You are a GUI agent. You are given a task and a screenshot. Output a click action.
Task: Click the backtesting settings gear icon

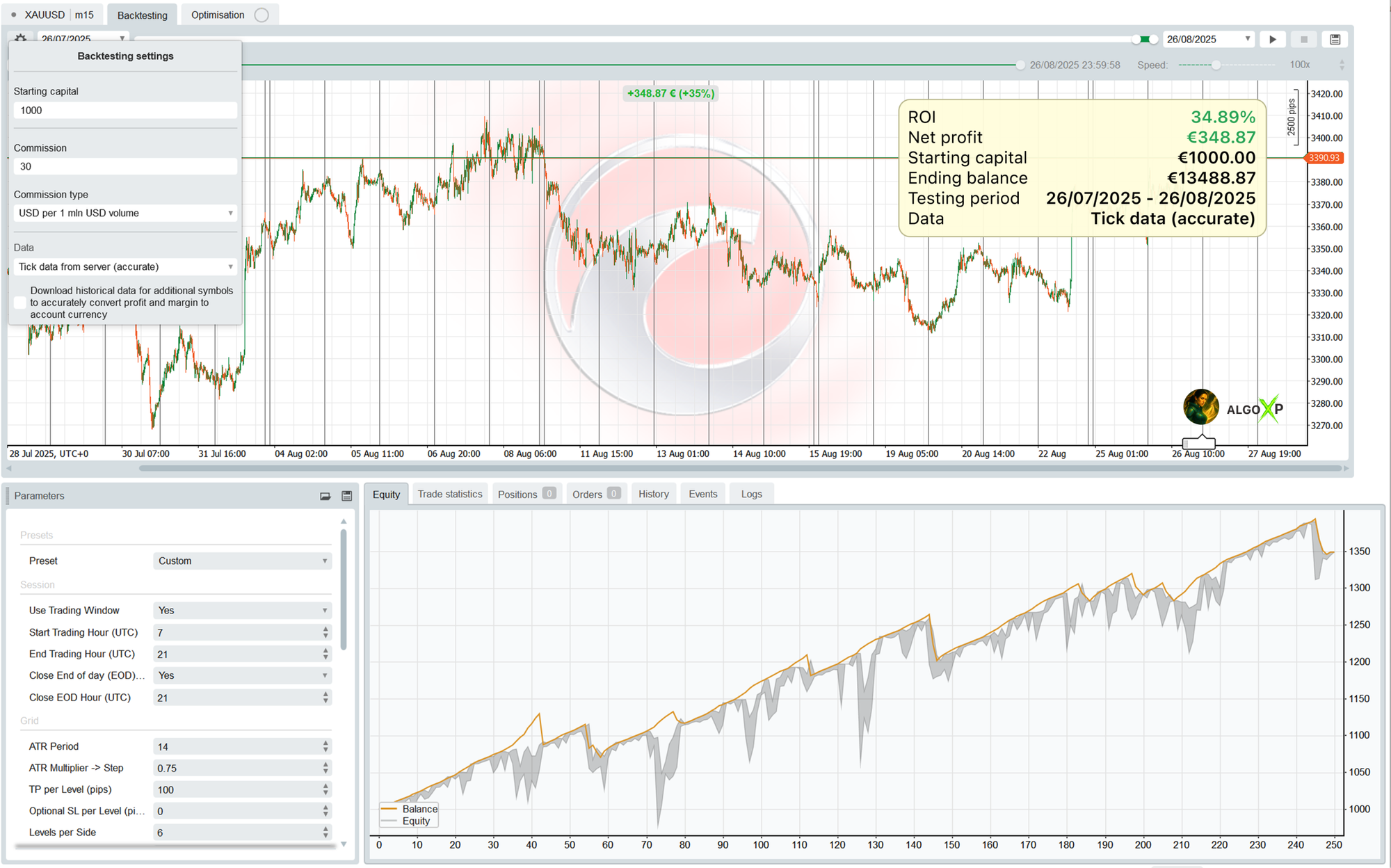(21, 38)
